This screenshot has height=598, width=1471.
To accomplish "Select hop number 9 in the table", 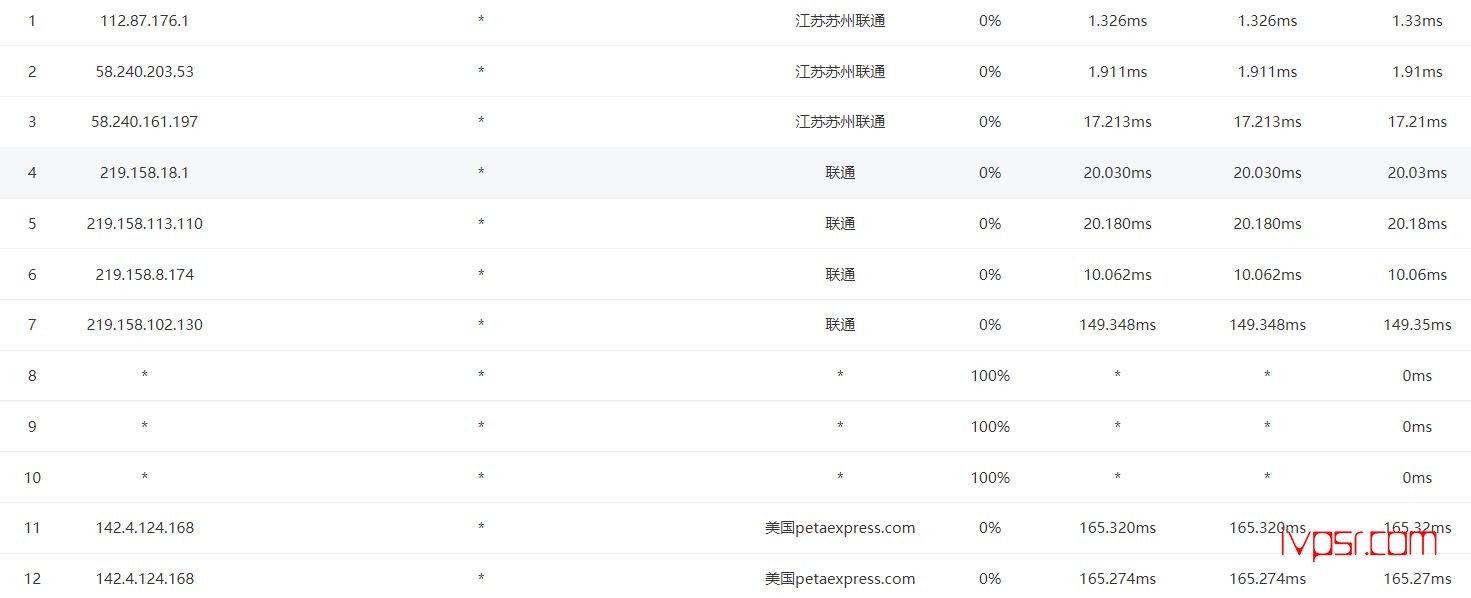I will 32,426.
